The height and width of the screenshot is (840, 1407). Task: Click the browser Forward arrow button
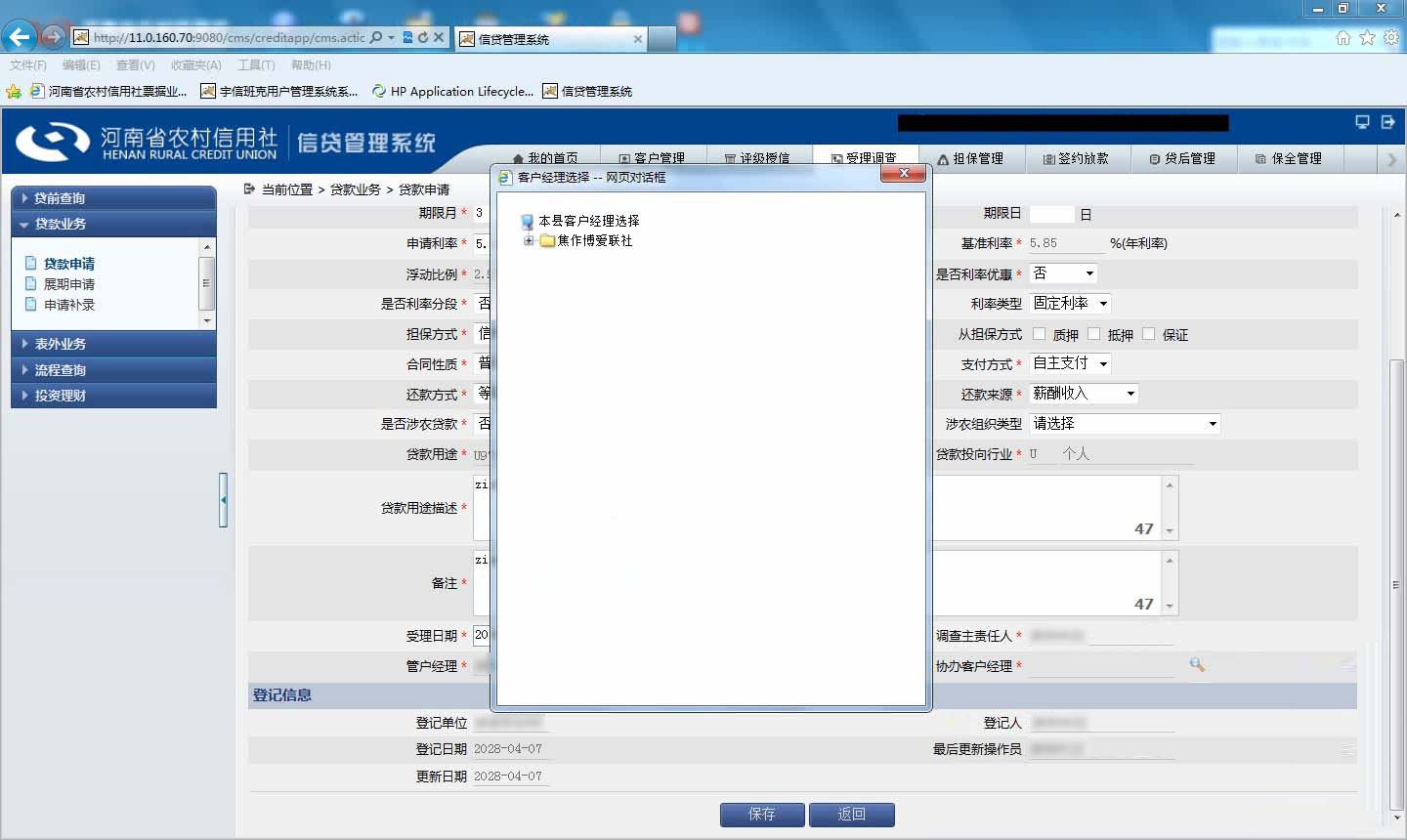[54, 37]
